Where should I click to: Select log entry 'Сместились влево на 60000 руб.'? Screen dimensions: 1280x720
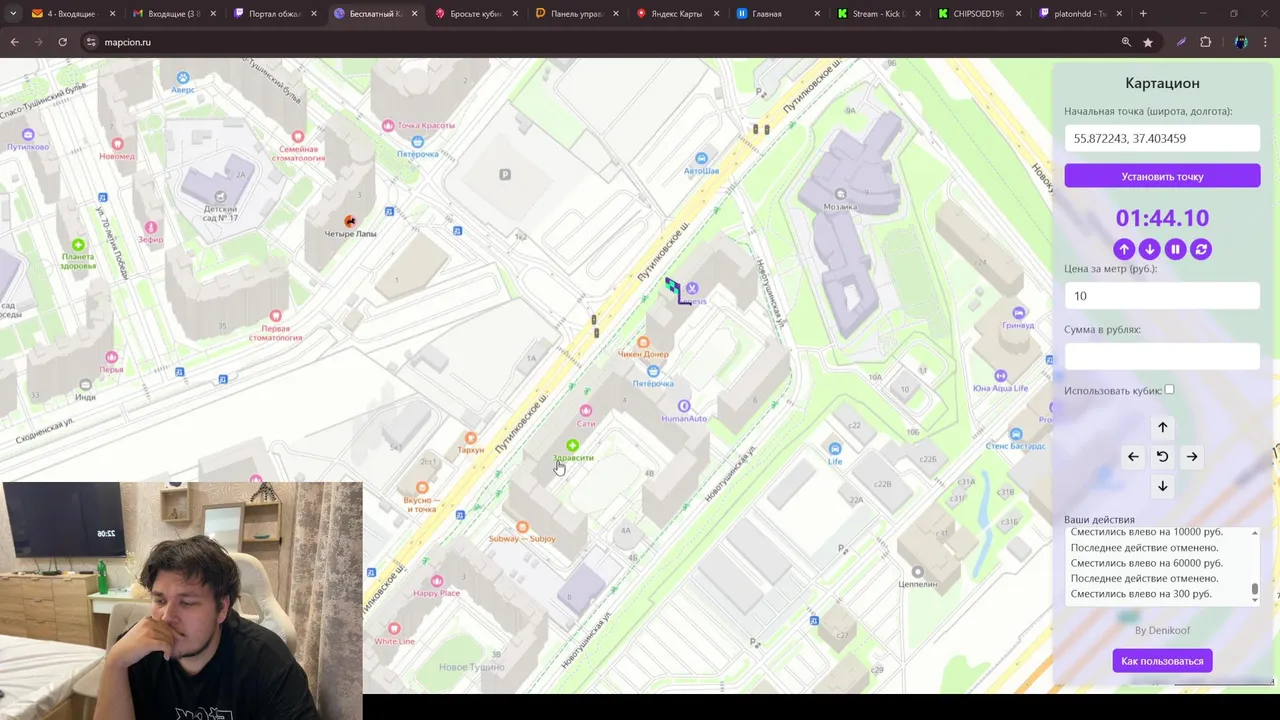pos(1147,563)
